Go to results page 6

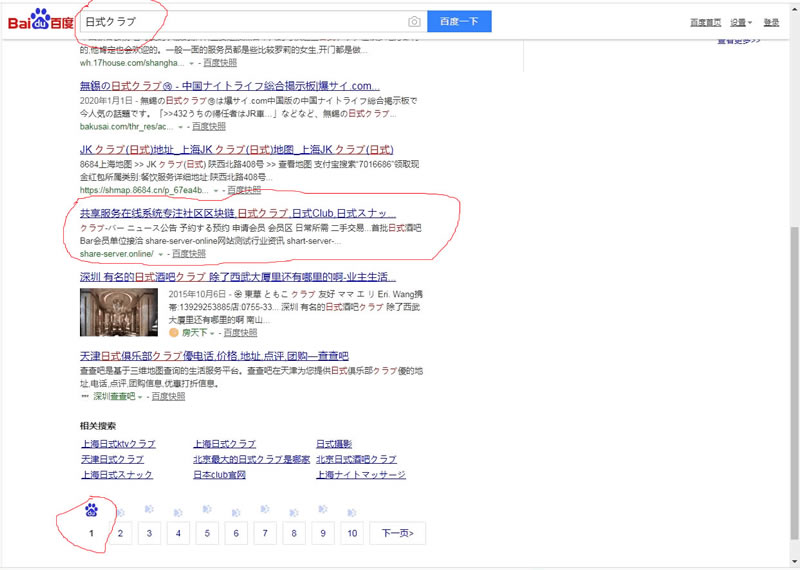click(x=236, y=533)
